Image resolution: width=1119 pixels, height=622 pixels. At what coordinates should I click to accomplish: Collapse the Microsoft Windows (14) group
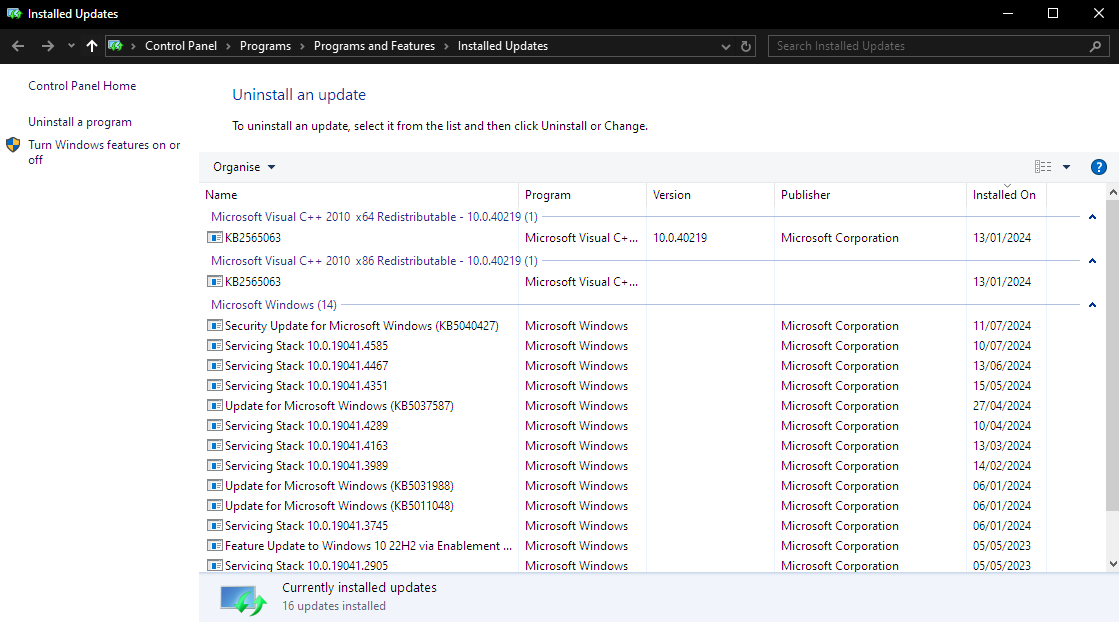click(1092, 305)
